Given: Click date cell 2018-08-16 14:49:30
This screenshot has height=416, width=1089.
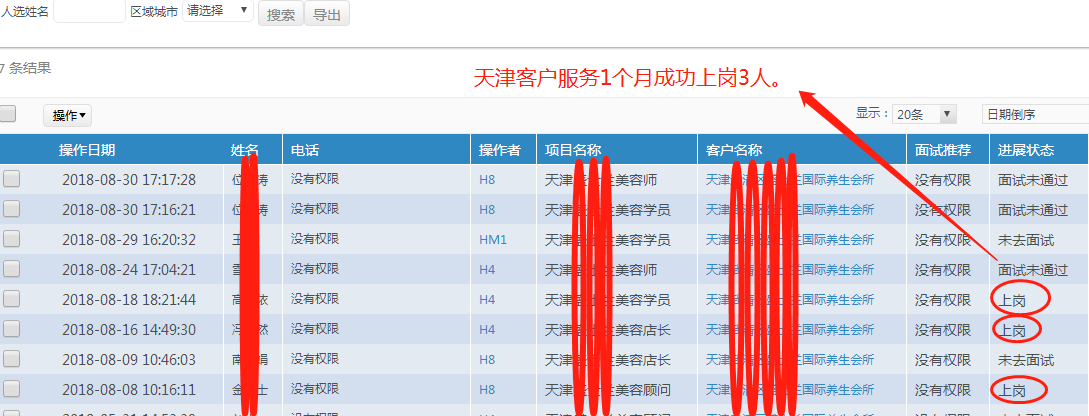Looking at the screenshot, I should pos(129,329).
